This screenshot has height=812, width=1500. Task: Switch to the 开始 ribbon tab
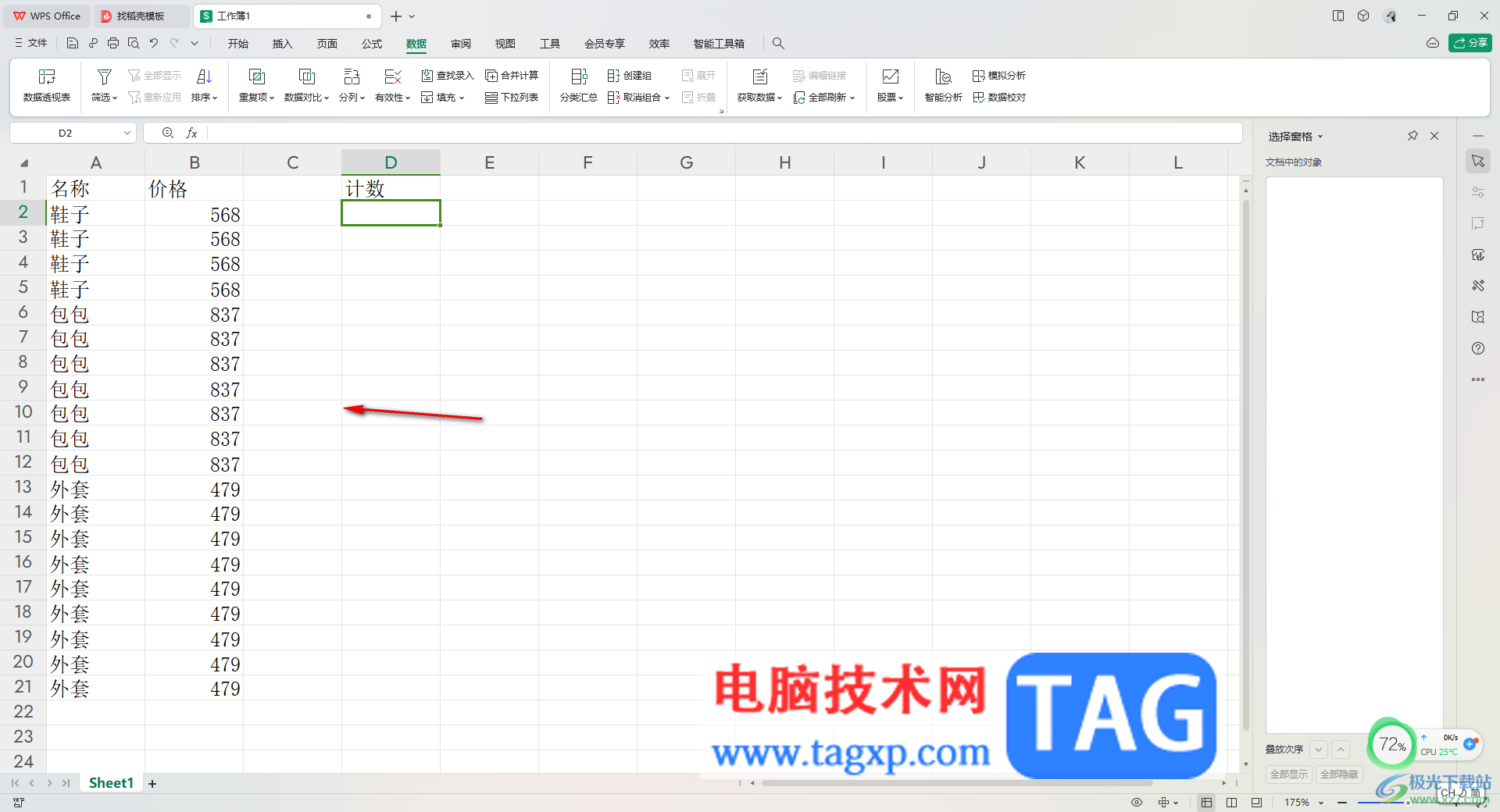(x=238, y=44)
